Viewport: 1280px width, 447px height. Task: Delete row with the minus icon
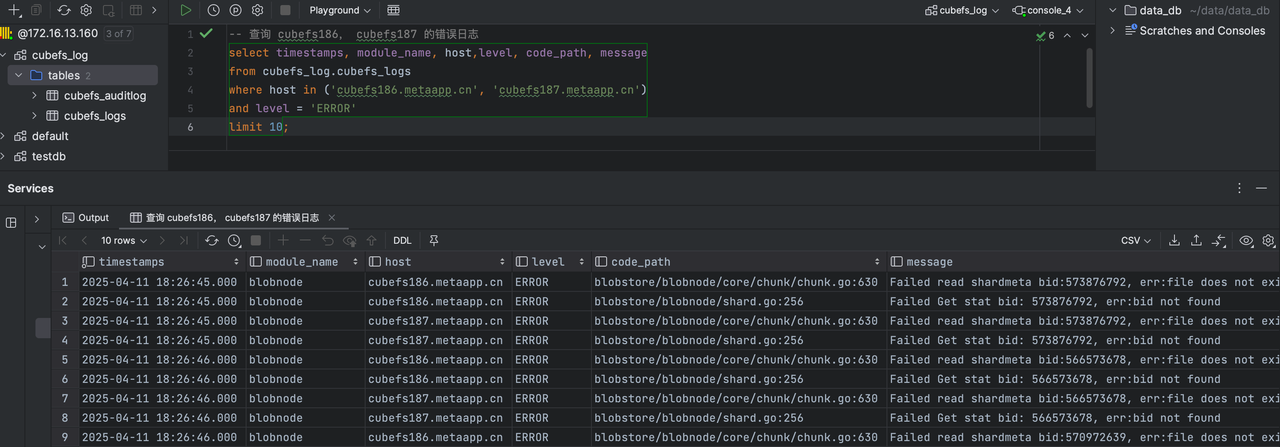pos(305,240)
